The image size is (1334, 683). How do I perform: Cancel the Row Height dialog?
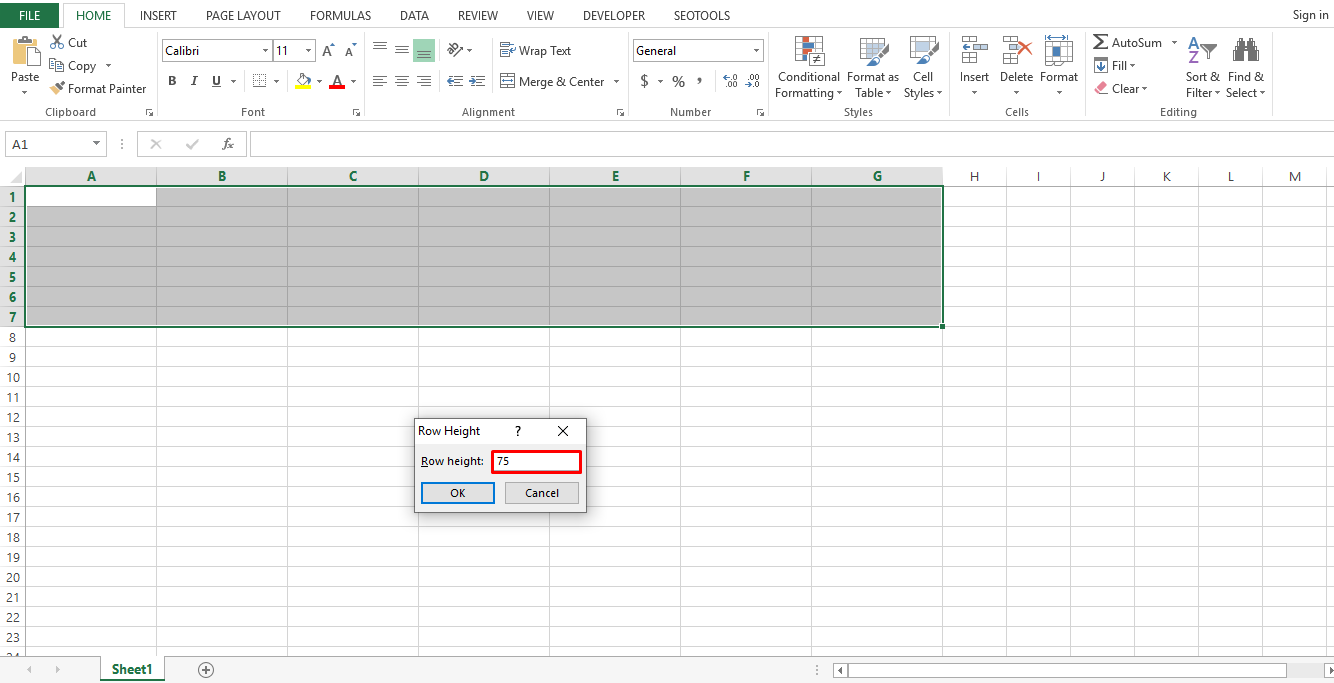click(x=541, y=493)
